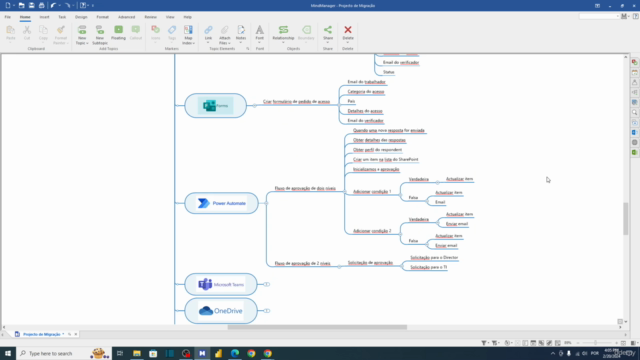Click the green Share icon
The height and width of the screenshot is (360, 640).
click(x=328, y=29)
